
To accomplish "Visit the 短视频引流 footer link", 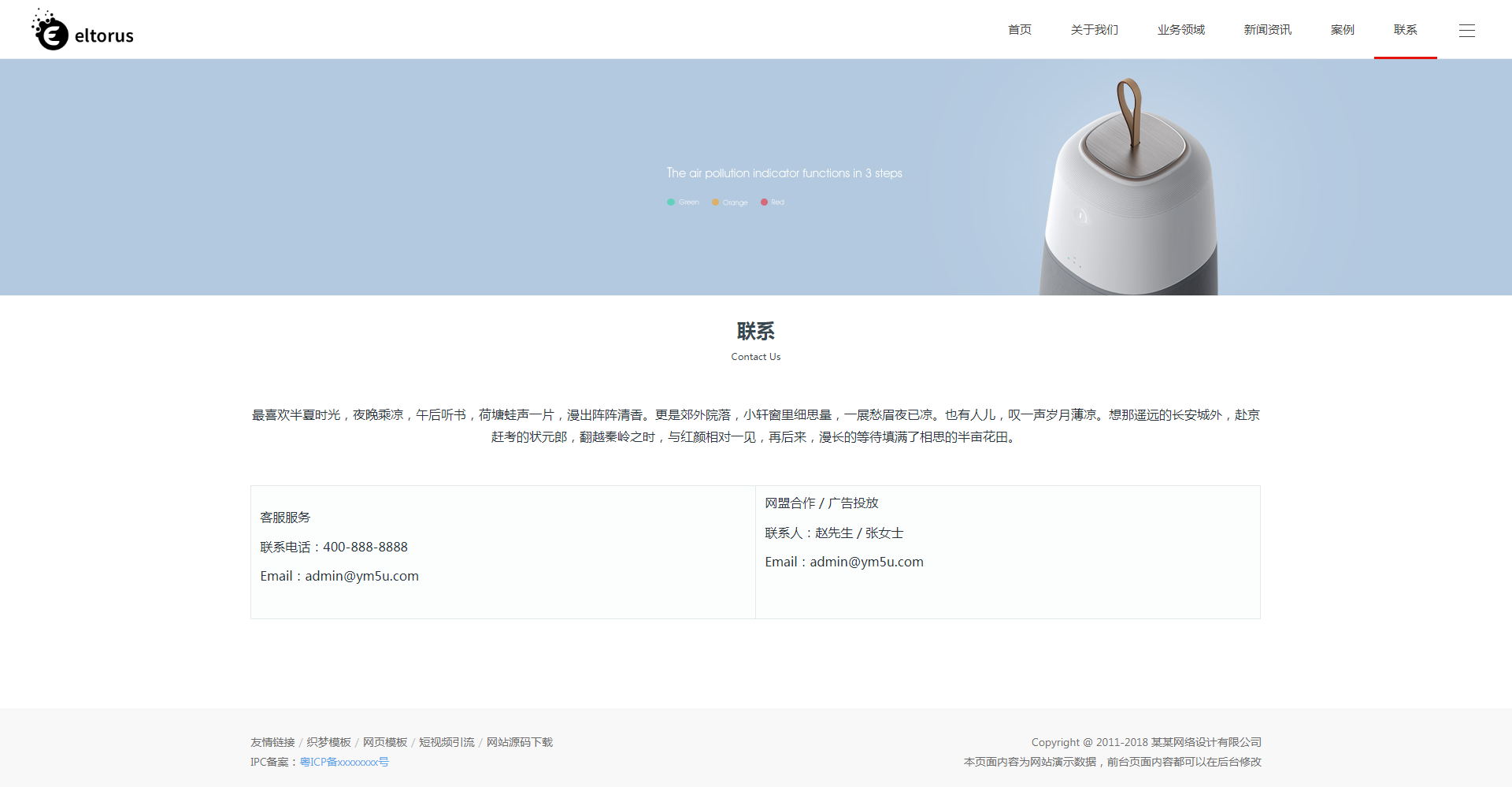I will pyautogui.click(x=447, y=742).
